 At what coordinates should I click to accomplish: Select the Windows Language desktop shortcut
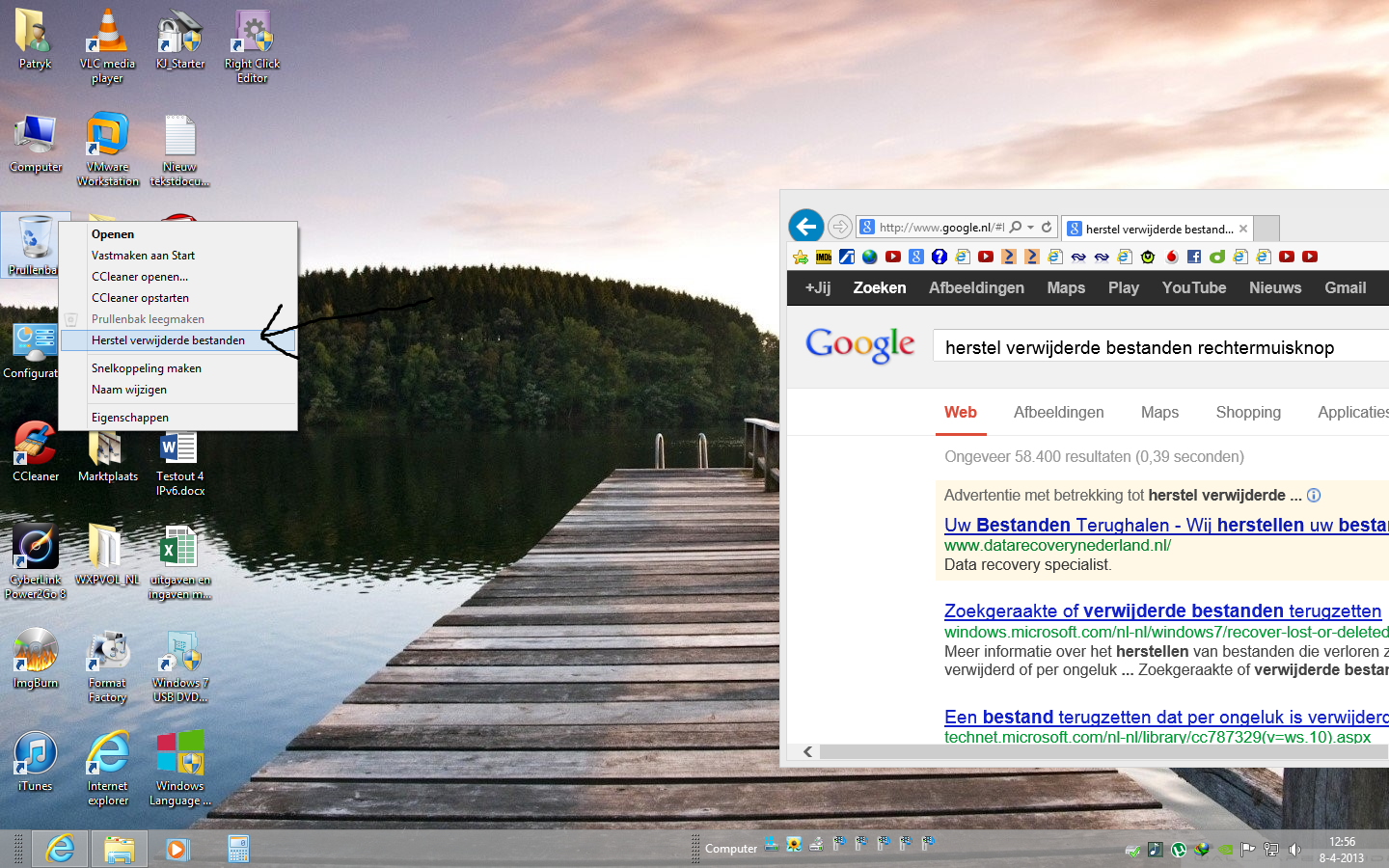180,768
